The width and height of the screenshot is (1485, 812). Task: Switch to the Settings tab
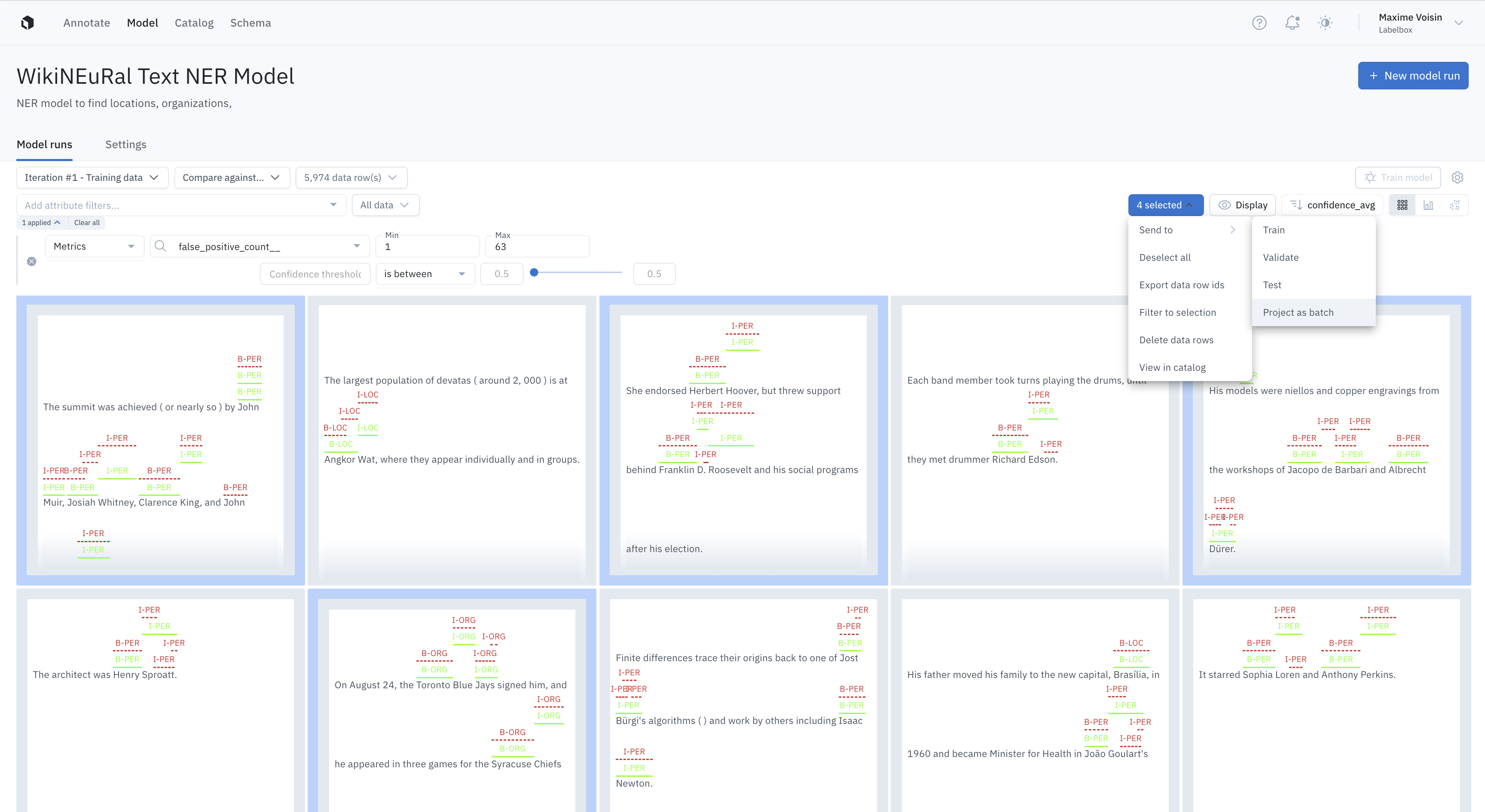125,144
